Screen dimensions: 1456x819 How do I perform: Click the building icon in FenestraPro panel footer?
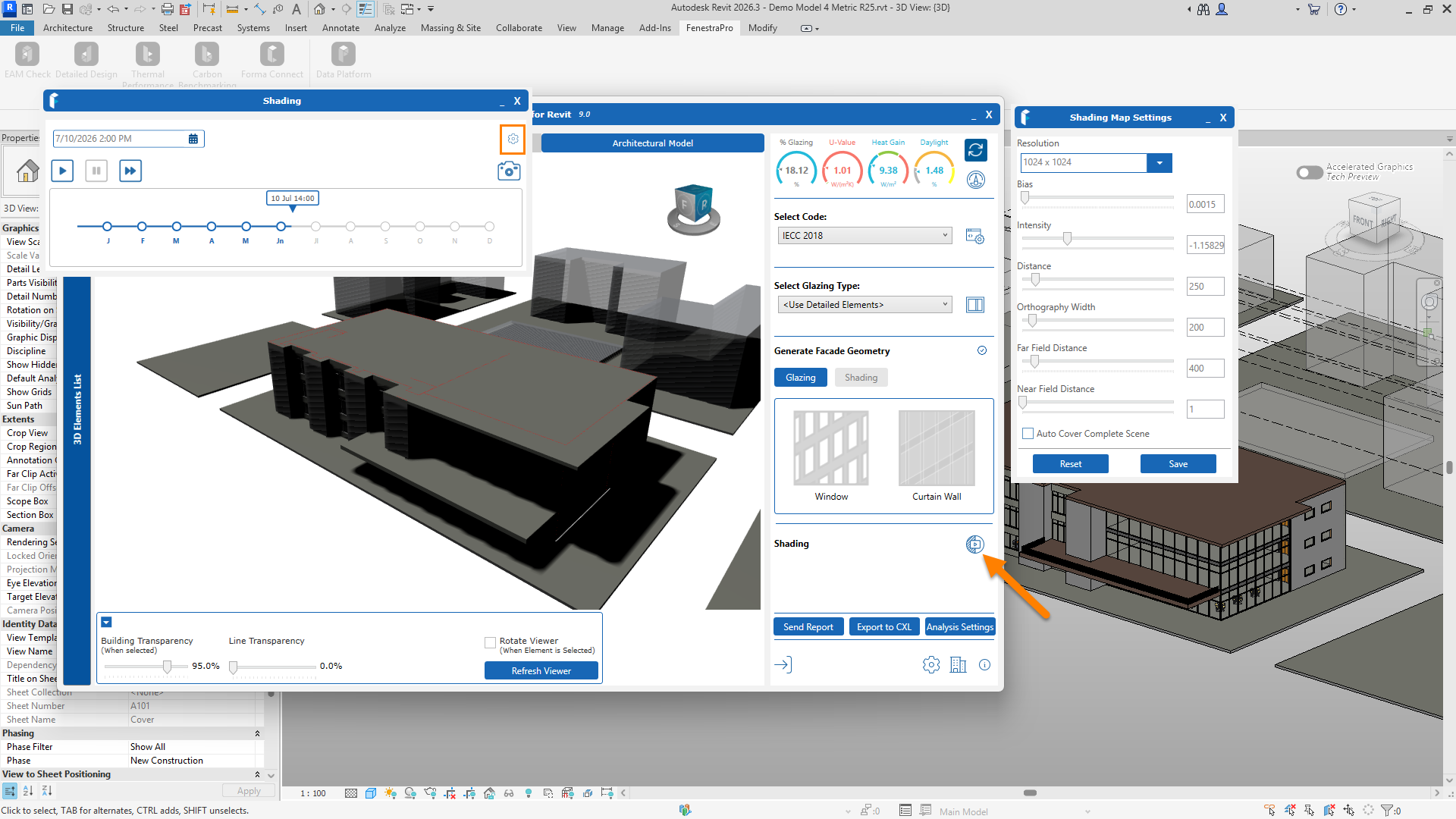pos(959,665)
